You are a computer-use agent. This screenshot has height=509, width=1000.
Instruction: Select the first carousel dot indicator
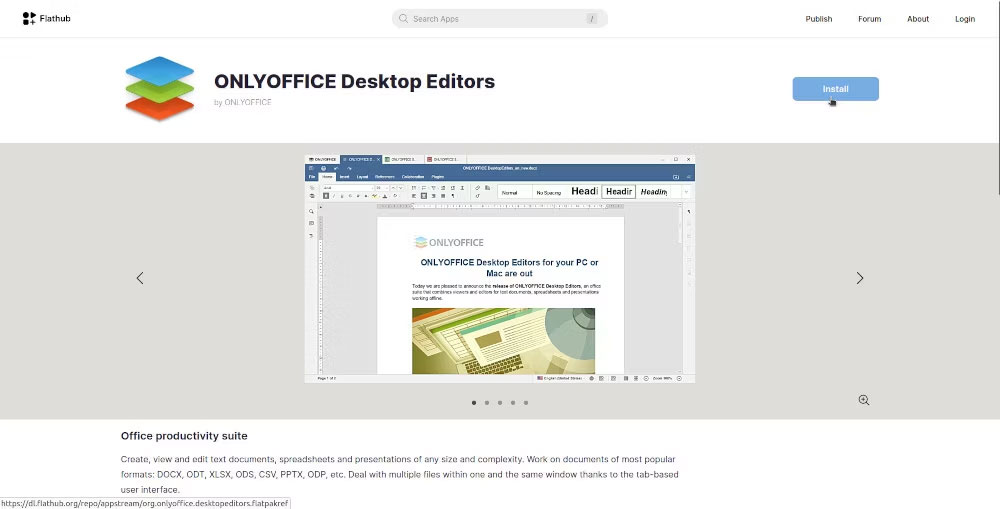(474, 402)
